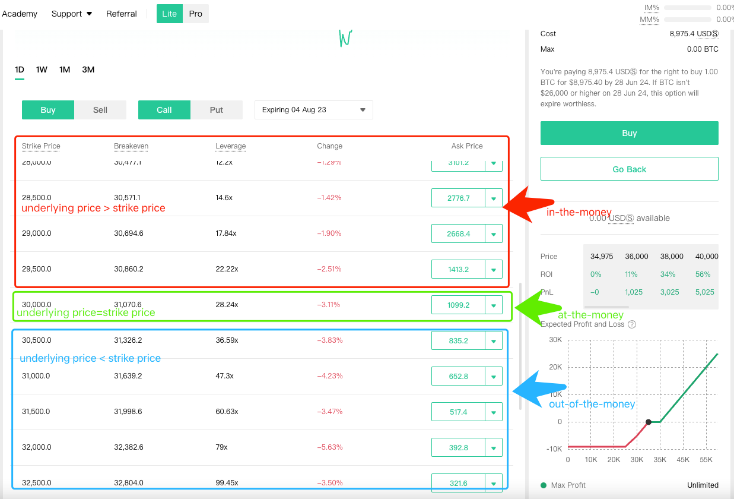Open the arrow next to ask price 1099.2
The height and width of the screenshot is (499, 734).
pyautogui.click(x=492, y=304)
